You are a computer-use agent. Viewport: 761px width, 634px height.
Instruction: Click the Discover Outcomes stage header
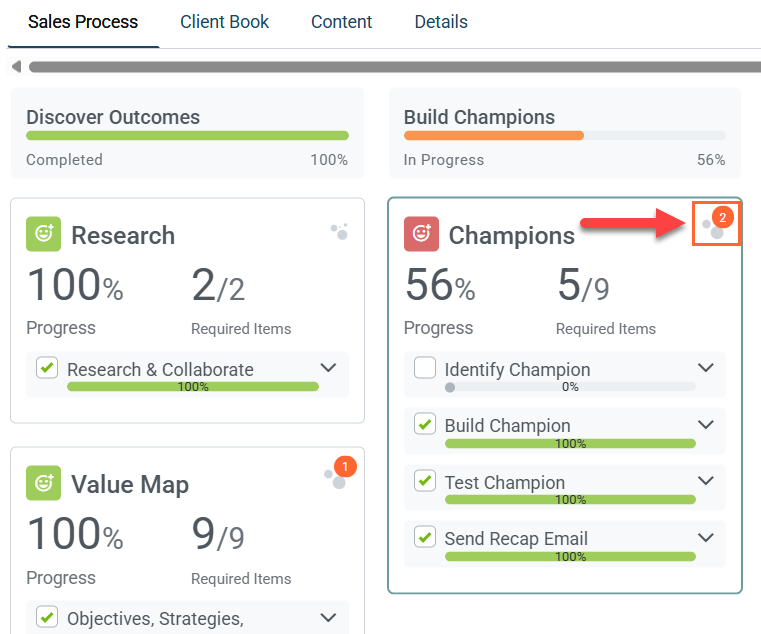coord(113,117)
